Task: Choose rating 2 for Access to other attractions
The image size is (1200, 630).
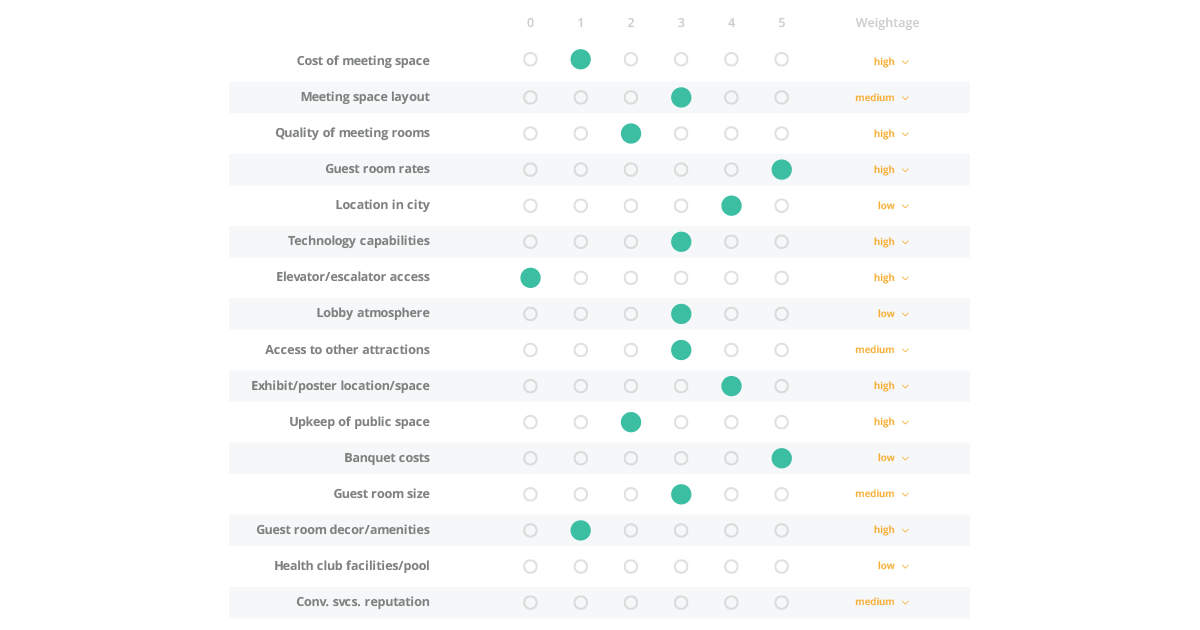Action: 631,349
